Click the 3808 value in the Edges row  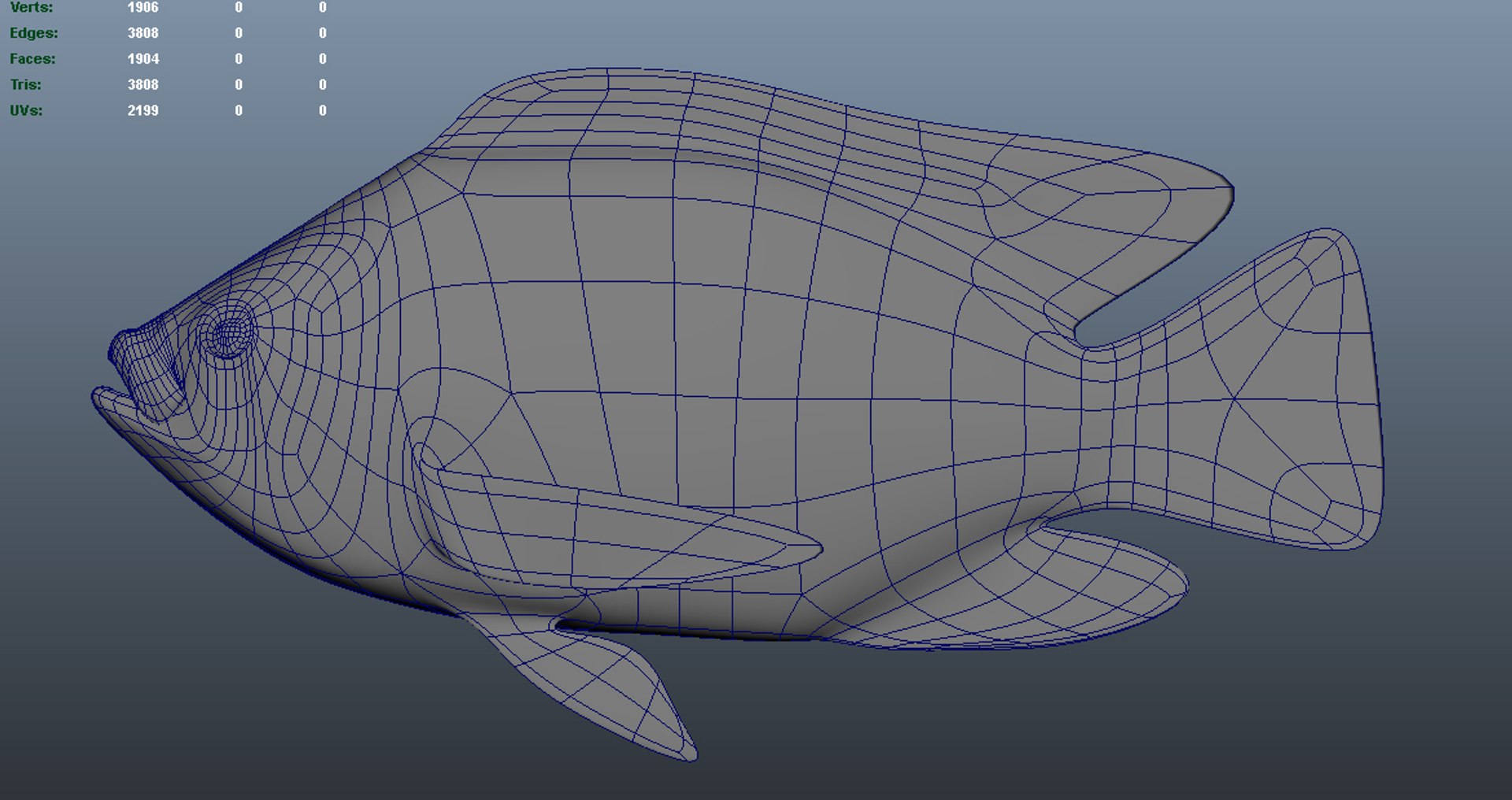tap(143, 33)
